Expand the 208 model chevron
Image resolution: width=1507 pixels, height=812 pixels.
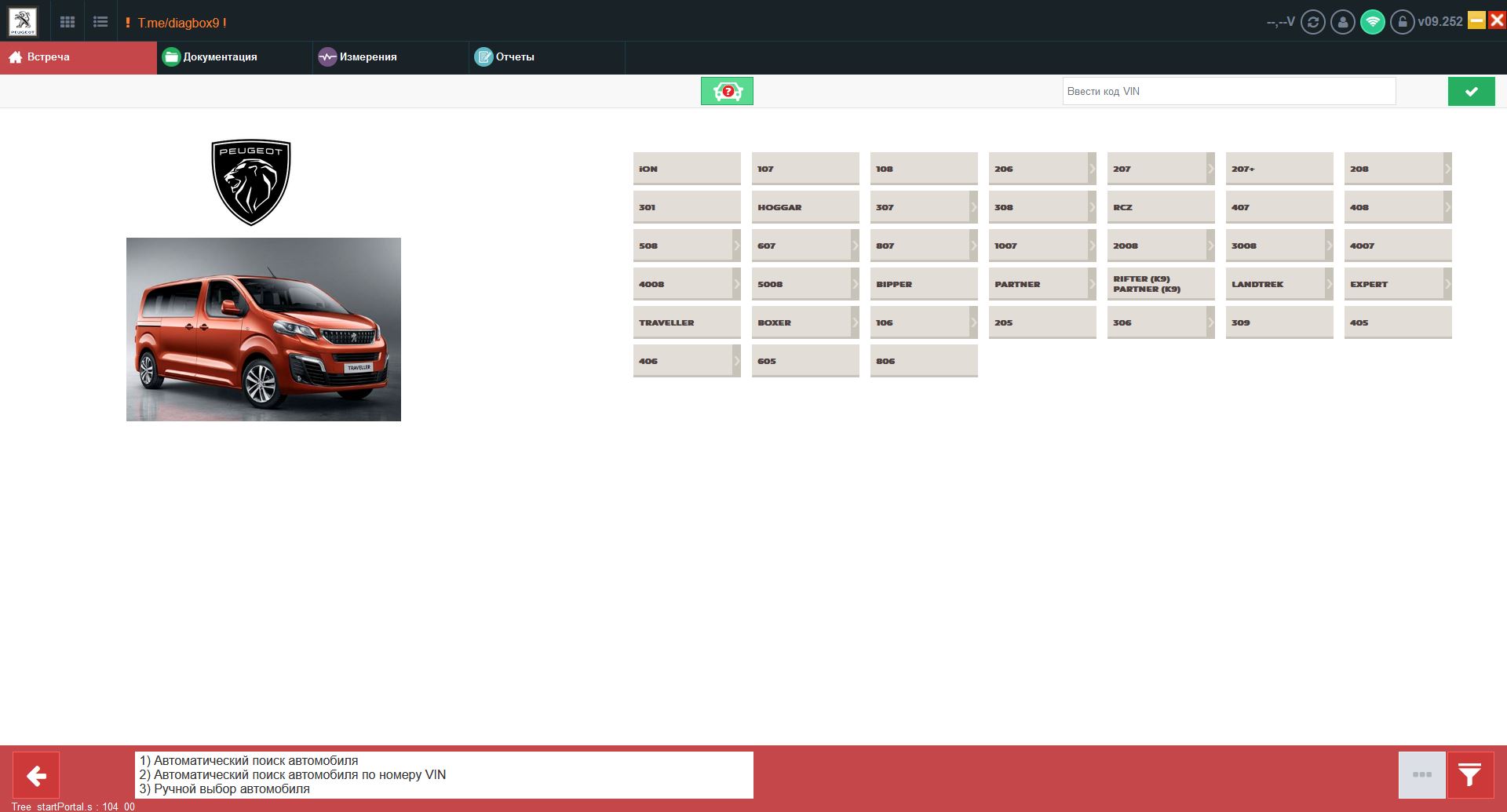(x=1447, y=169)
